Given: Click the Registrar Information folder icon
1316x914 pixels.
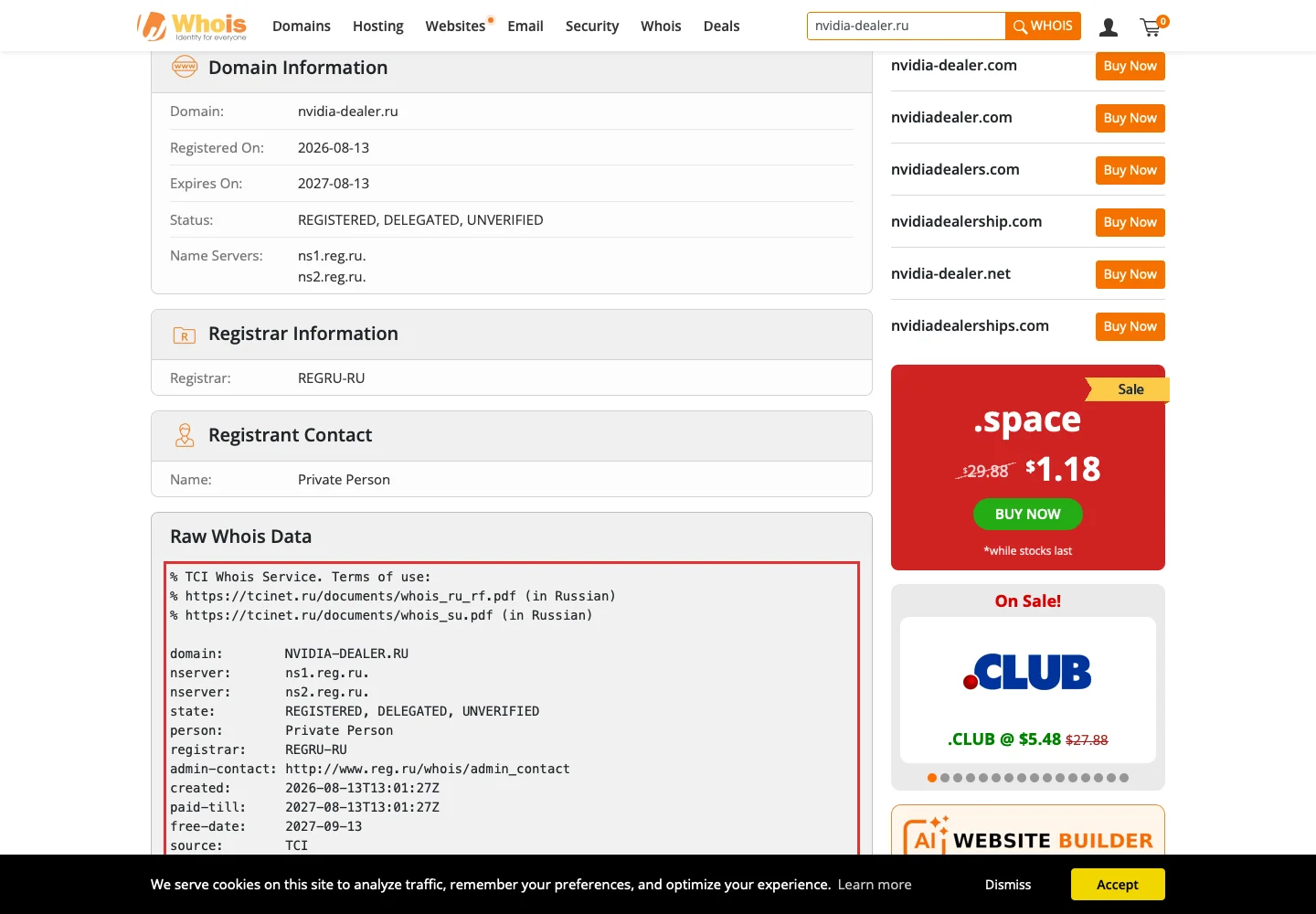Looking at the screenshot, I should (x=185, y=335).
